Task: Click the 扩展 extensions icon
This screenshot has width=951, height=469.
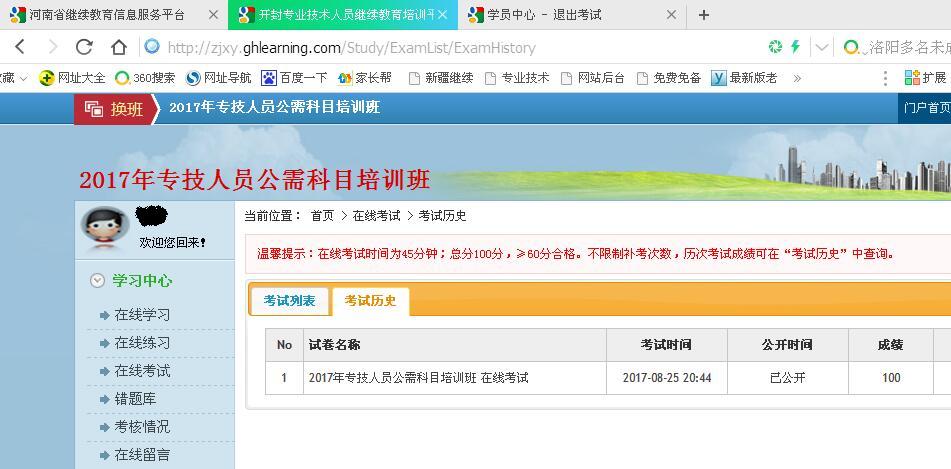Action: click(x=925, y=77)
